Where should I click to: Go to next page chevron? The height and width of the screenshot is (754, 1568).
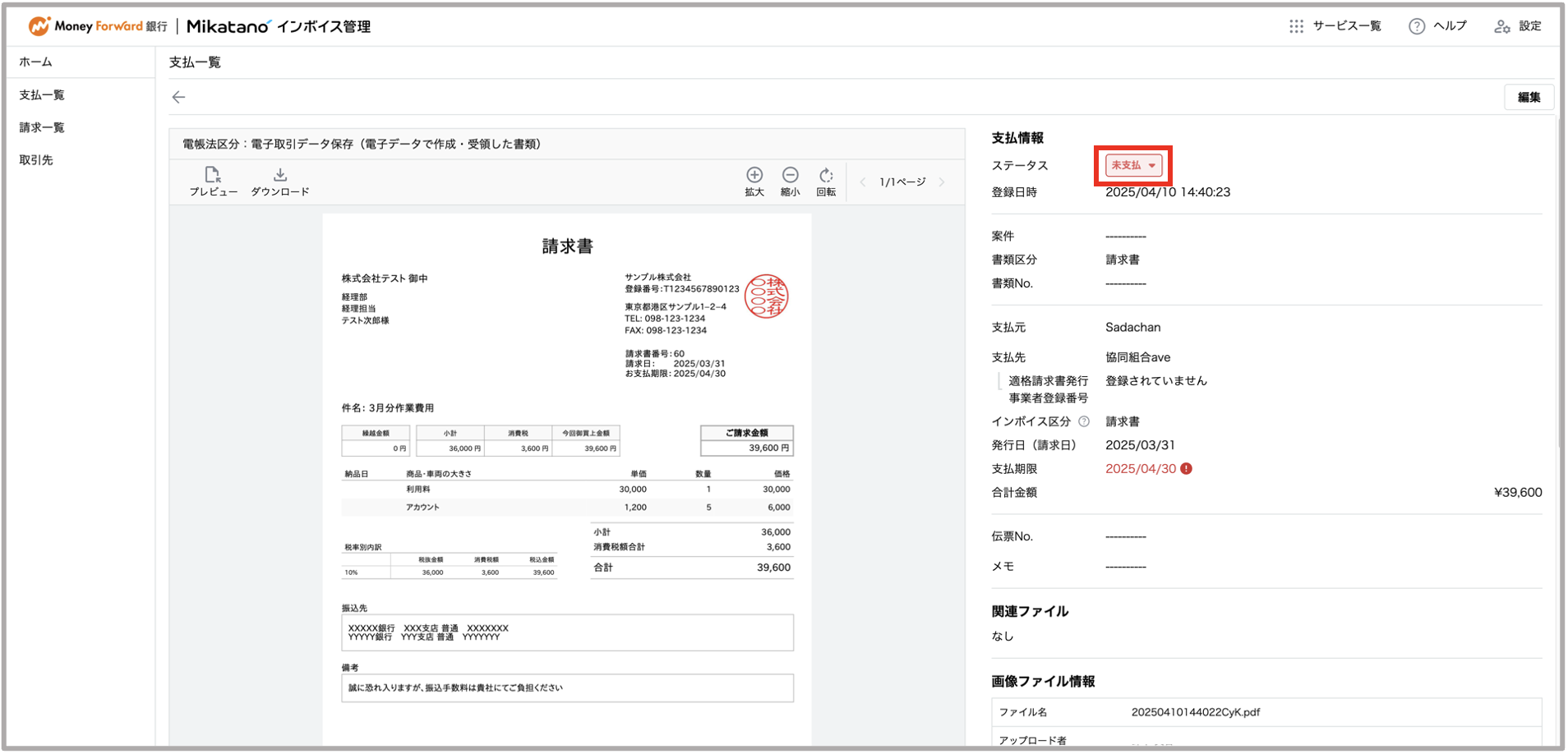[942, 182]
